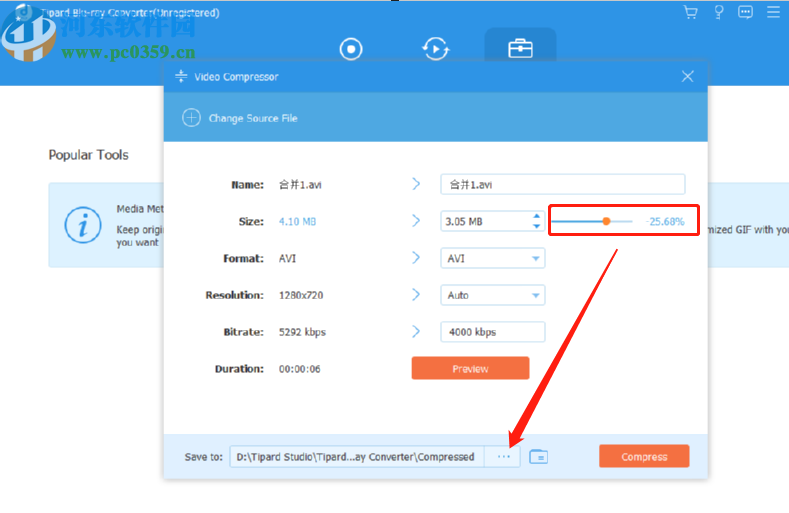
Task: Click the Media Metadata info icon
Action: tap(83, 225)
